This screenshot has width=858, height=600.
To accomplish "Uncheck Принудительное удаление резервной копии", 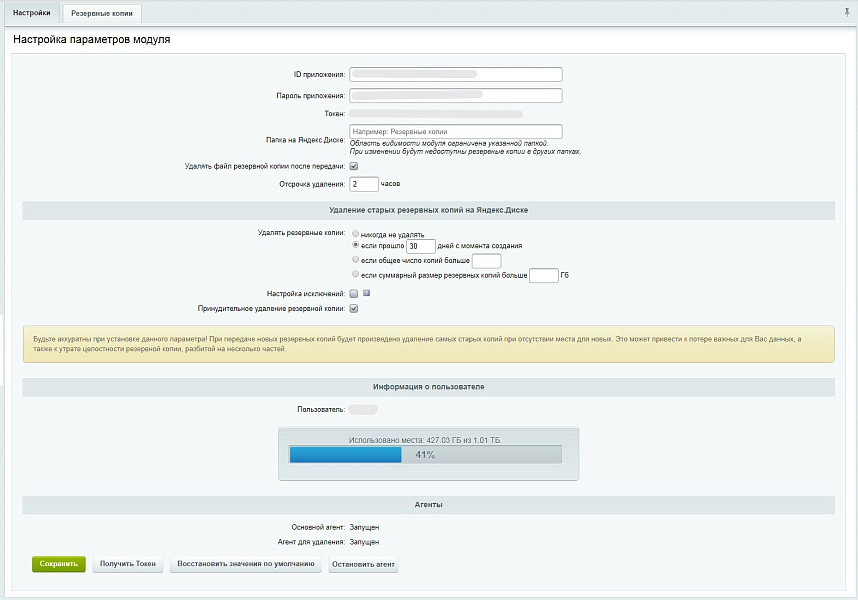I will [x=353, y=309].
